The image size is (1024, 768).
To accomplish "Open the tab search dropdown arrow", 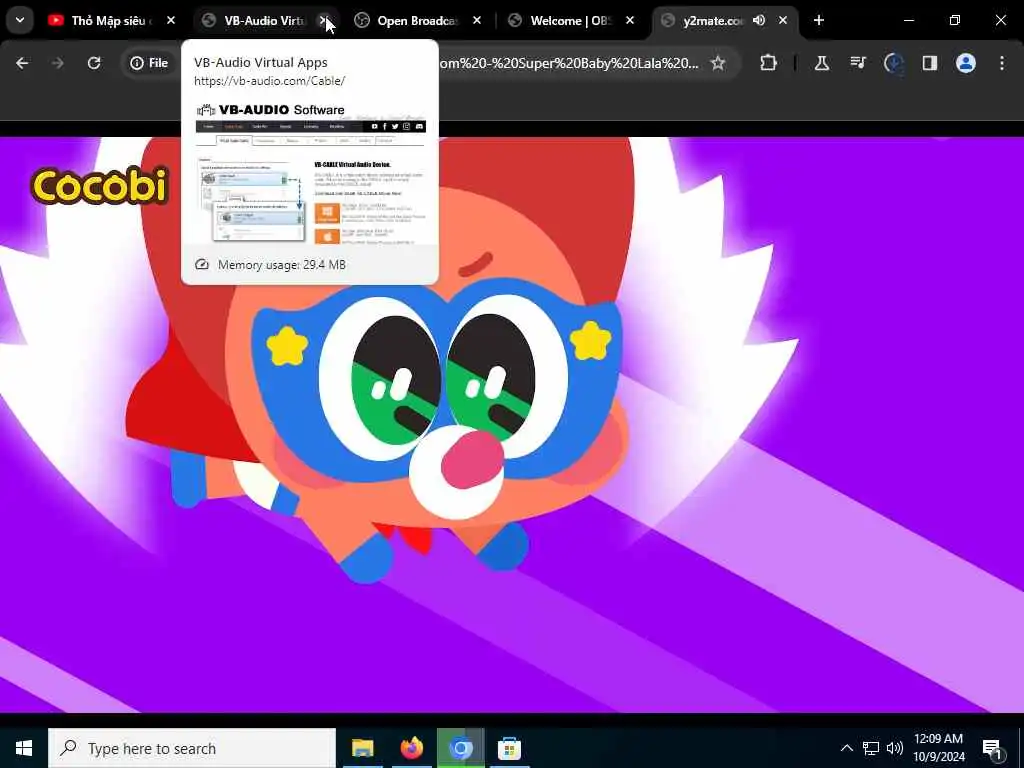I will click(x=20, y=20).
